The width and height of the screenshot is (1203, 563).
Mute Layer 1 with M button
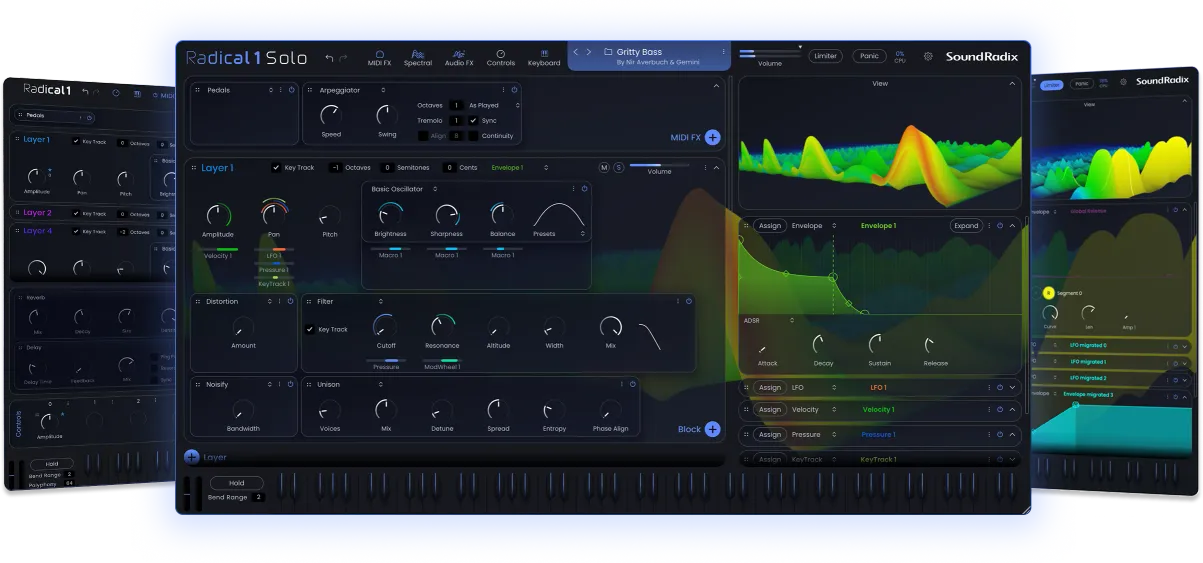604,167
